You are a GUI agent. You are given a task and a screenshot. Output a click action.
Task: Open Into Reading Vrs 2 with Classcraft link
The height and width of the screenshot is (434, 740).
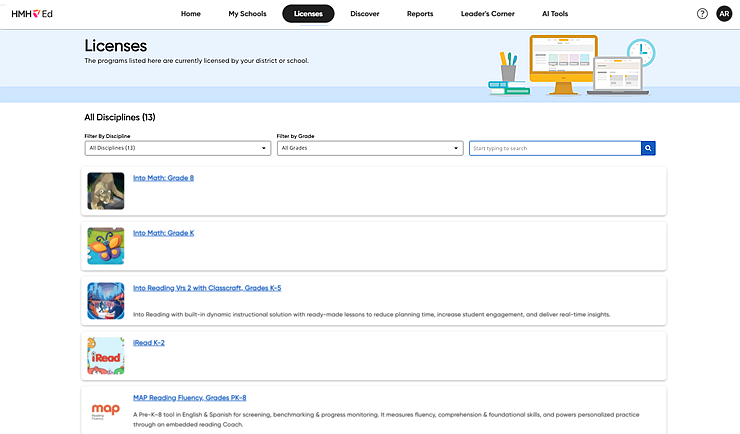(207, 288)
